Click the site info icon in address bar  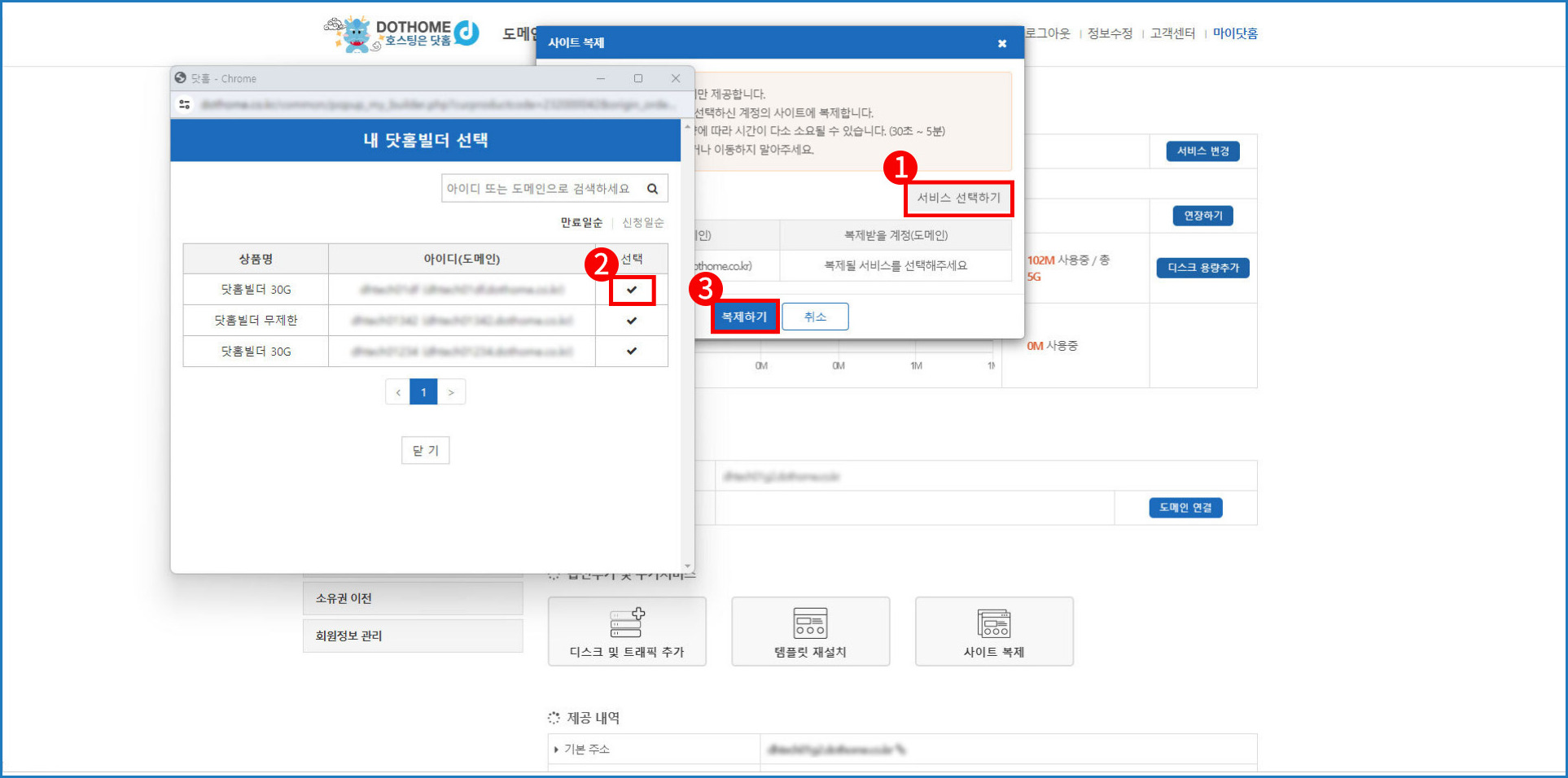coord(185,105)
